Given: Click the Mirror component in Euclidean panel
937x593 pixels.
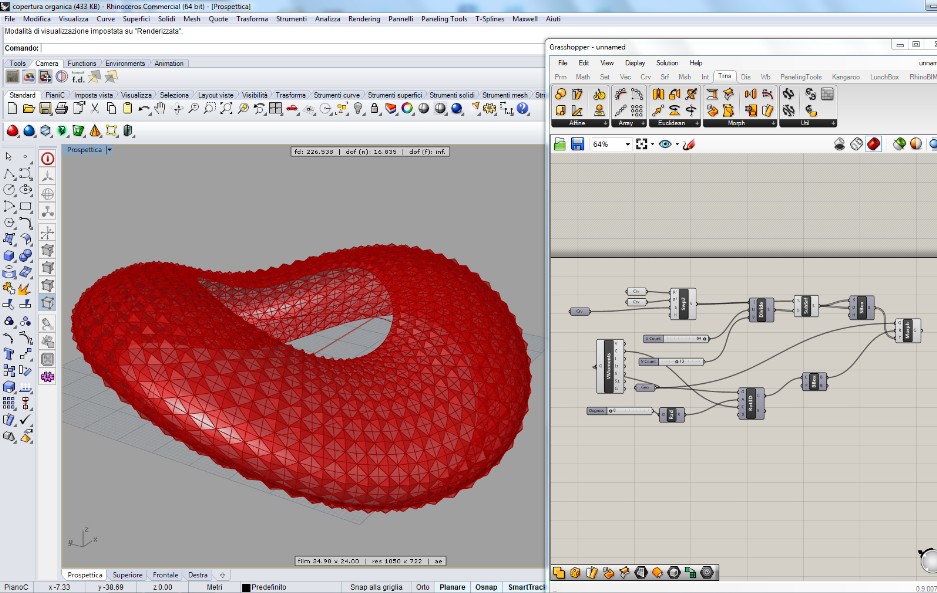Looking at the screenshot, I should click(x=658, y=94).
